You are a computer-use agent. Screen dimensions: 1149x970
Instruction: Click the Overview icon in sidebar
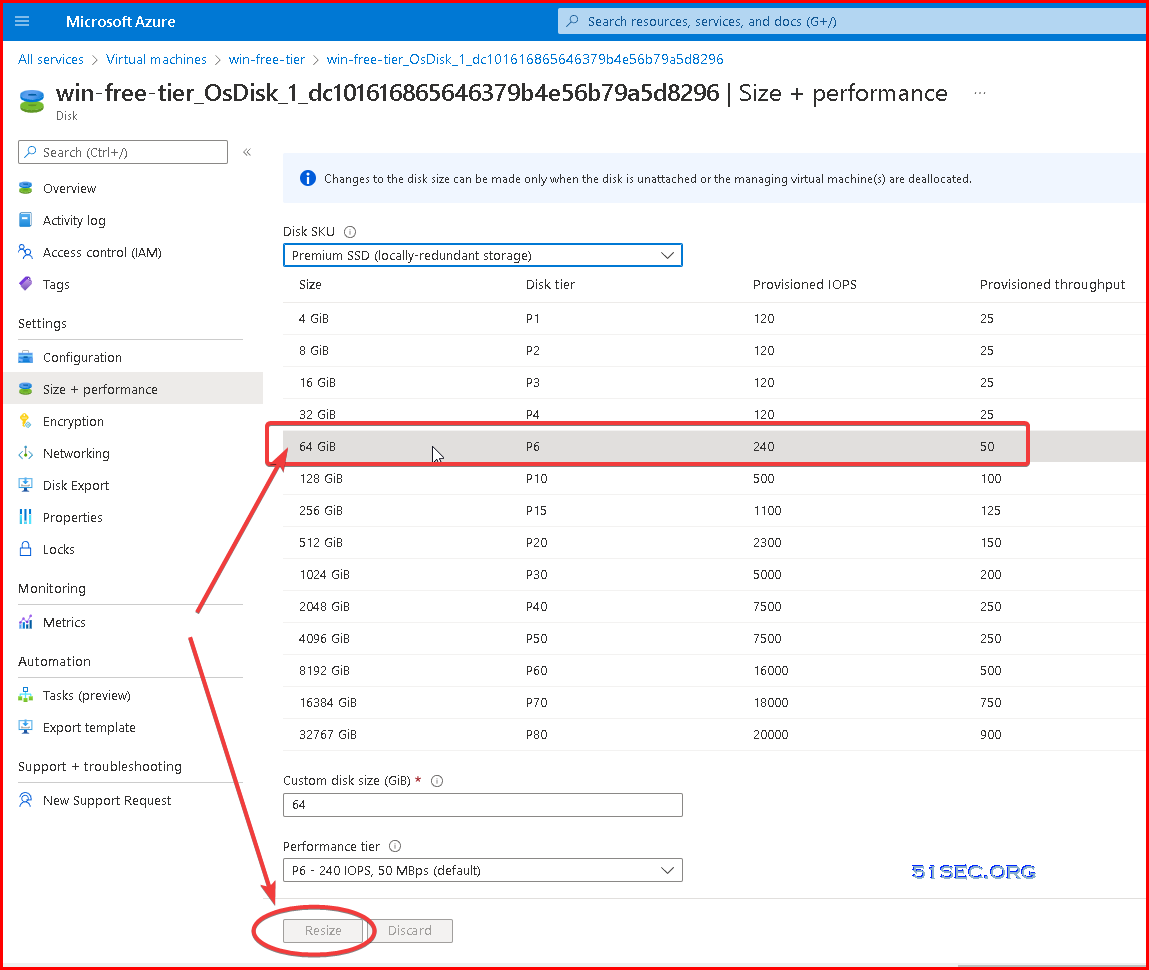pos(26,188)
